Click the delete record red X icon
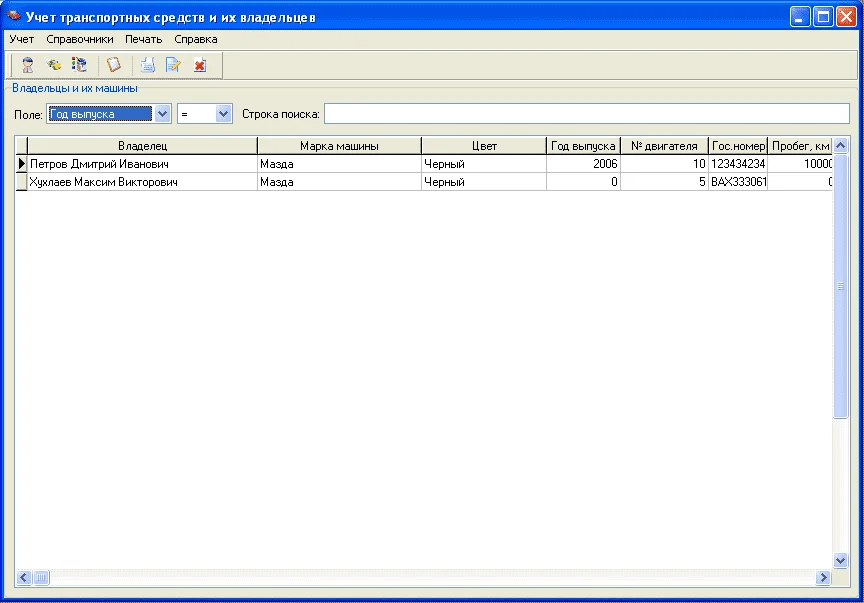Screen dimensions: 864x603 coord(200,65)
